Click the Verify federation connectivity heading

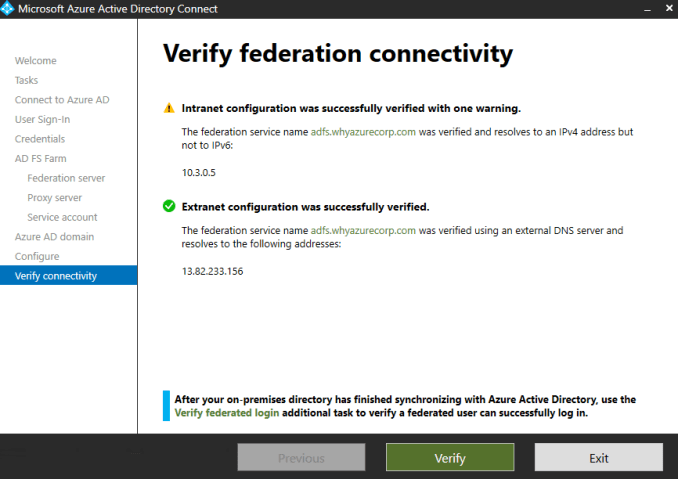pyautogui.click(x=338, y=54)
